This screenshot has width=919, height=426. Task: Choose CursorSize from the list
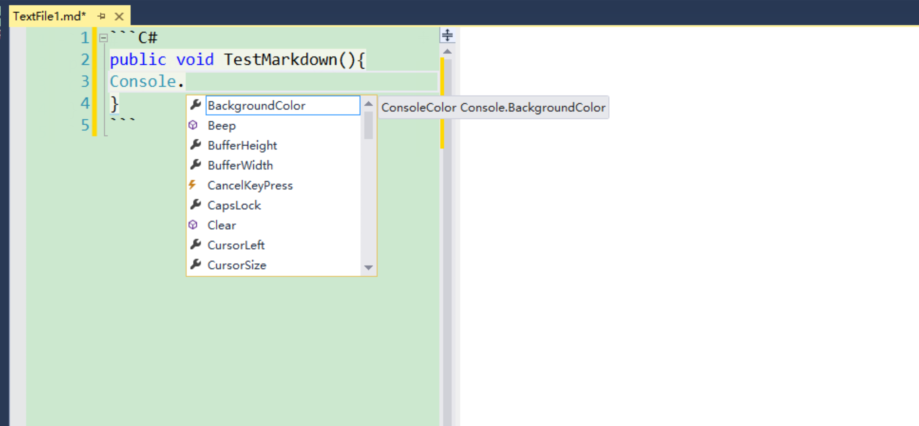273,265
